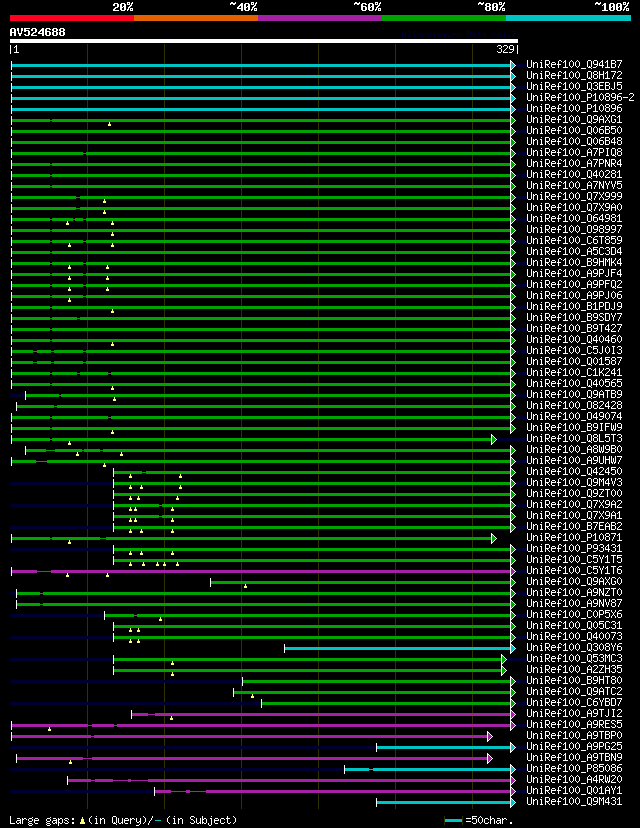This screenshot has height=828, width=640.
Task: Open hit UniRef100_Q941B7
Action: click(574, 65)
